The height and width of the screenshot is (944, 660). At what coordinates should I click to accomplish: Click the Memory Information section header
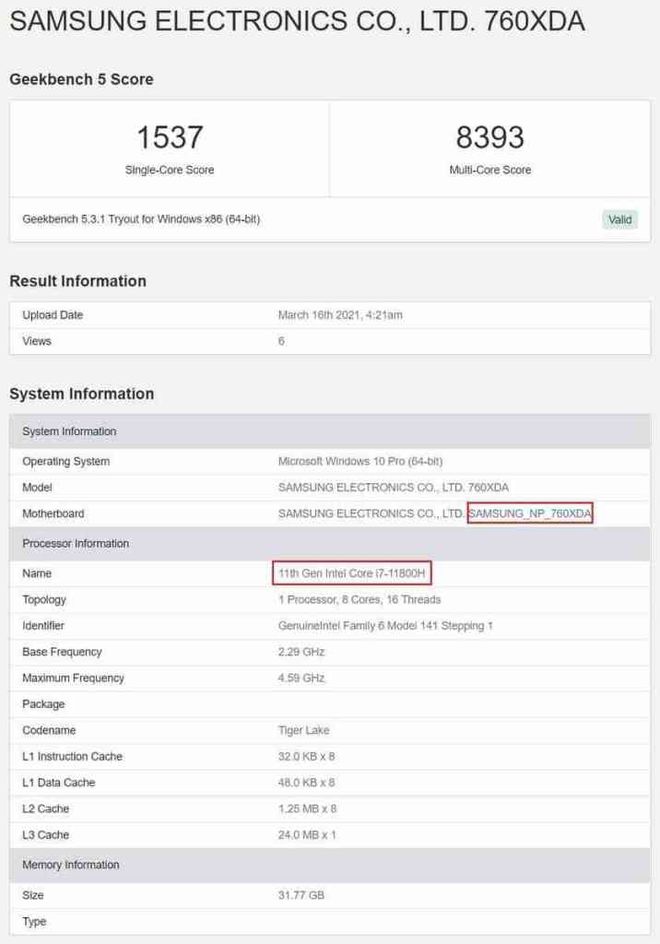71,865
